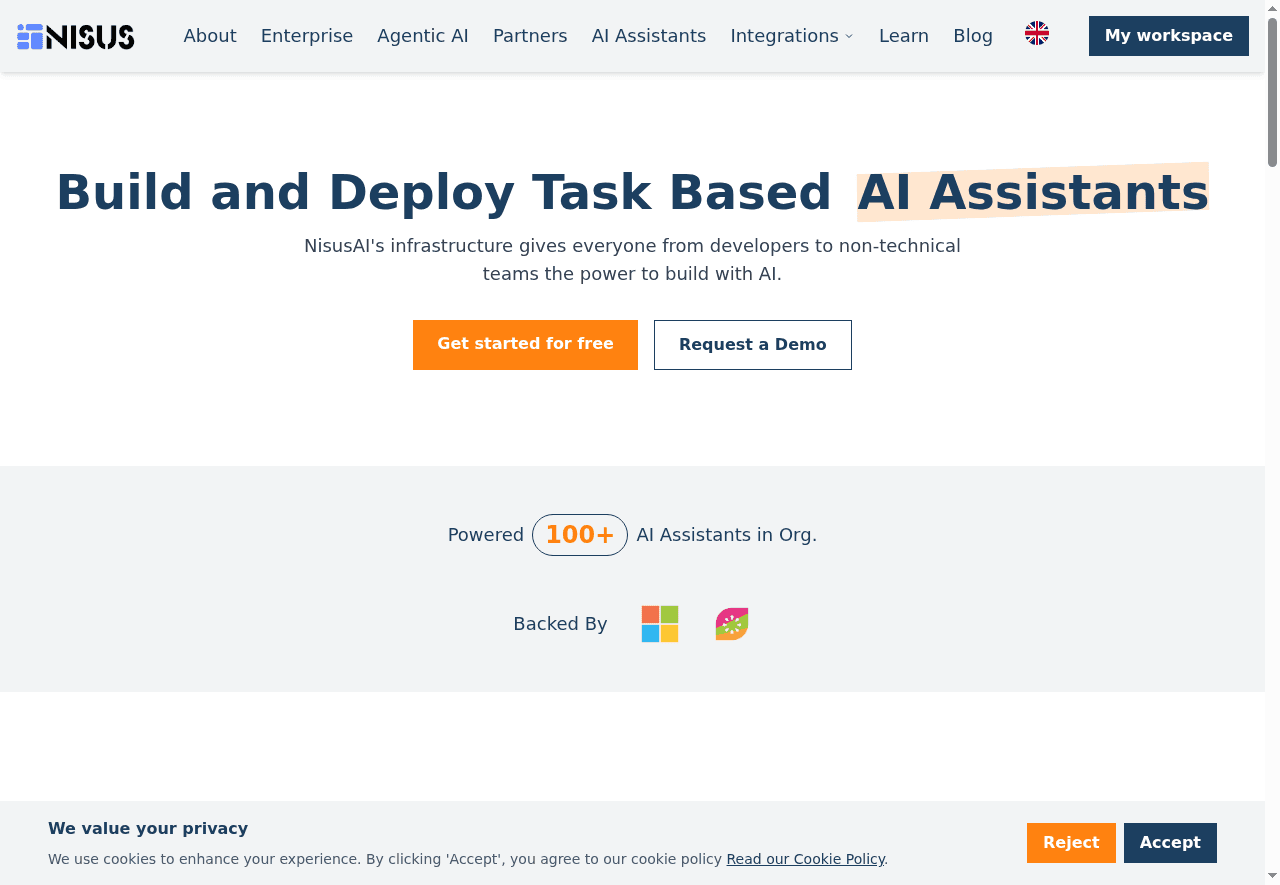1280x885 pixels.
Task: Expand the Integrations dropdown
Action: pyautogui.click(x=785, y=35)
